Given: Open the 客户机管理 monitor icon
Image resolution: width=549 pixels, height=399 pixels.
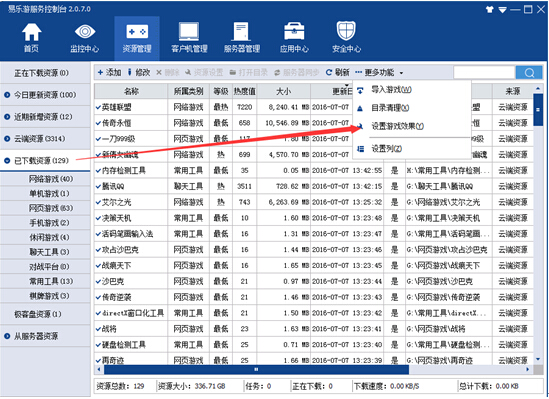Looking at the screenshot, I should click(x=189, y=32).
